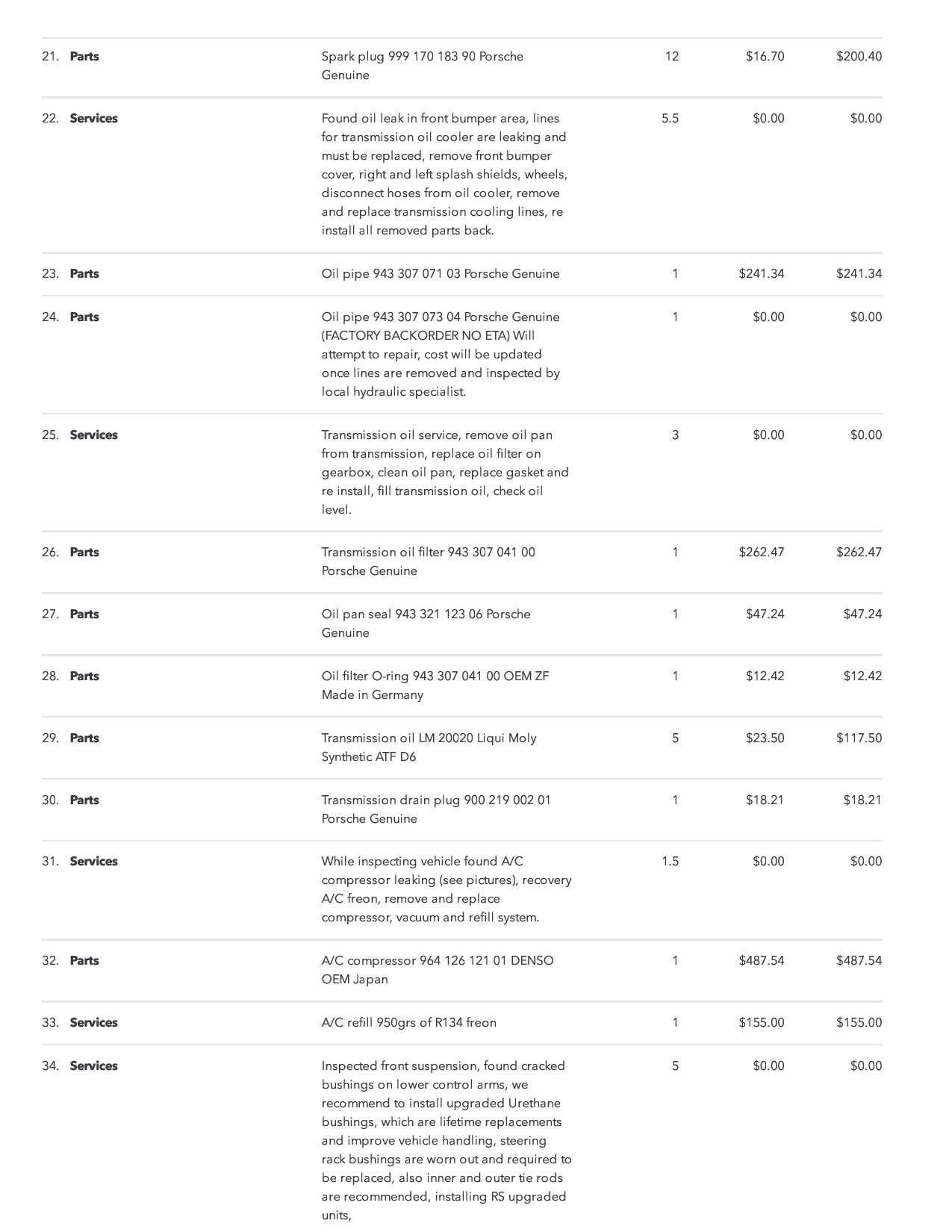
Task: Click the $241.34 unit price on line 23
Action: tap(761, 274)
